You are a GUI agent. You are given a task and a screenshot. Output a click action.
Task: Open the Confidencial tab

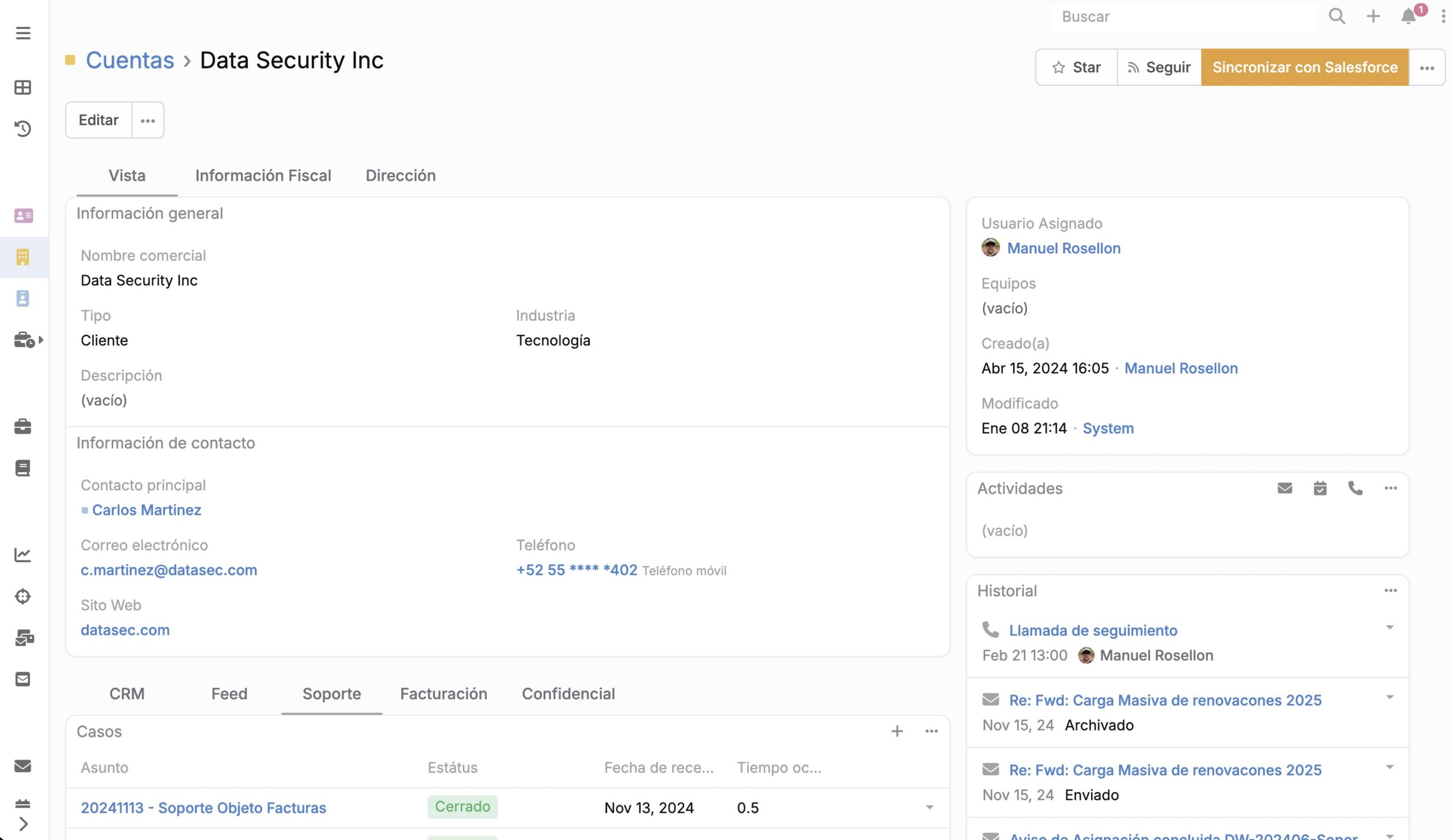tap(568, 694)
